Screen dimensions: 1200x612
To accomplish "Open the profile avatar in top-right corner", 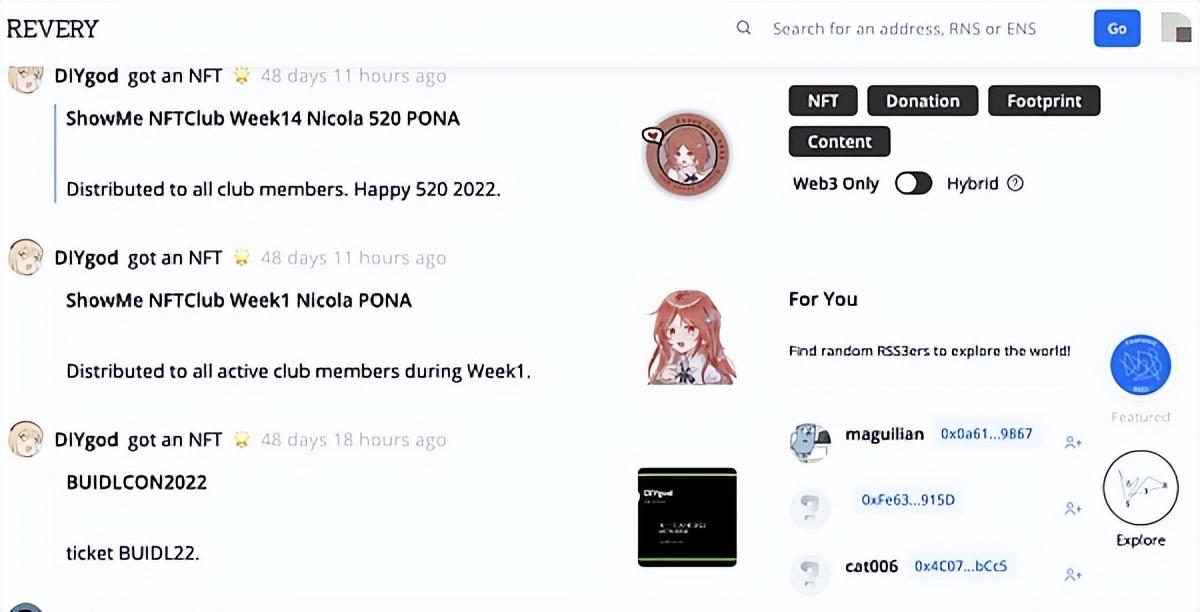I will pos(1175,28).
